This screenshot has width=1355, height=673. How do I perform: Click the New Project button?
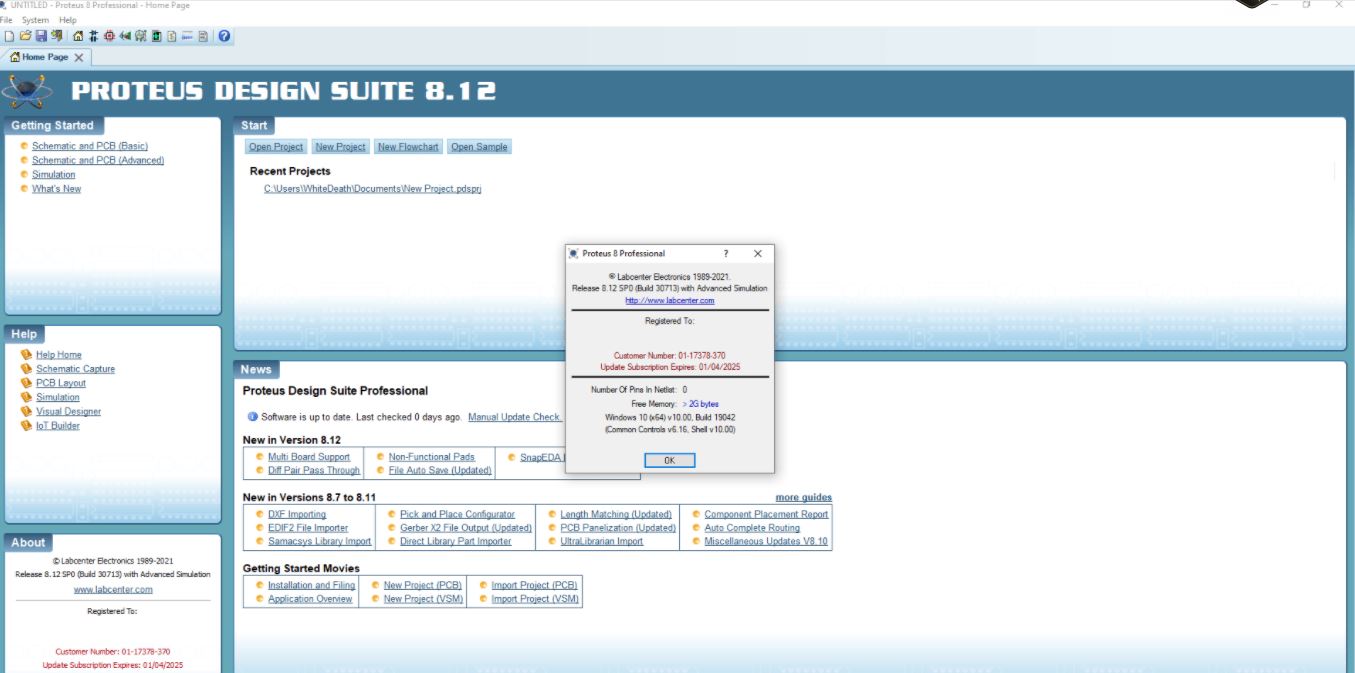click(x=340, y=147)
